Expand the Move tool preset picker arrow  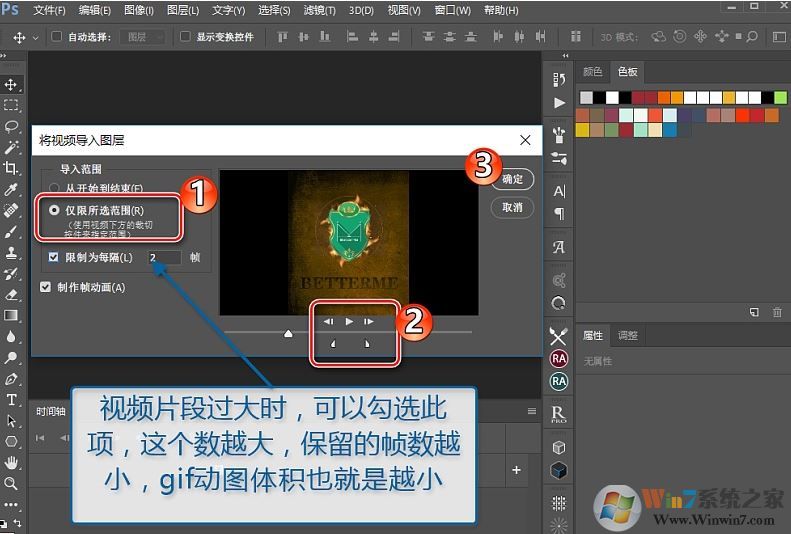pyautogui.click(x=36, y=37)
